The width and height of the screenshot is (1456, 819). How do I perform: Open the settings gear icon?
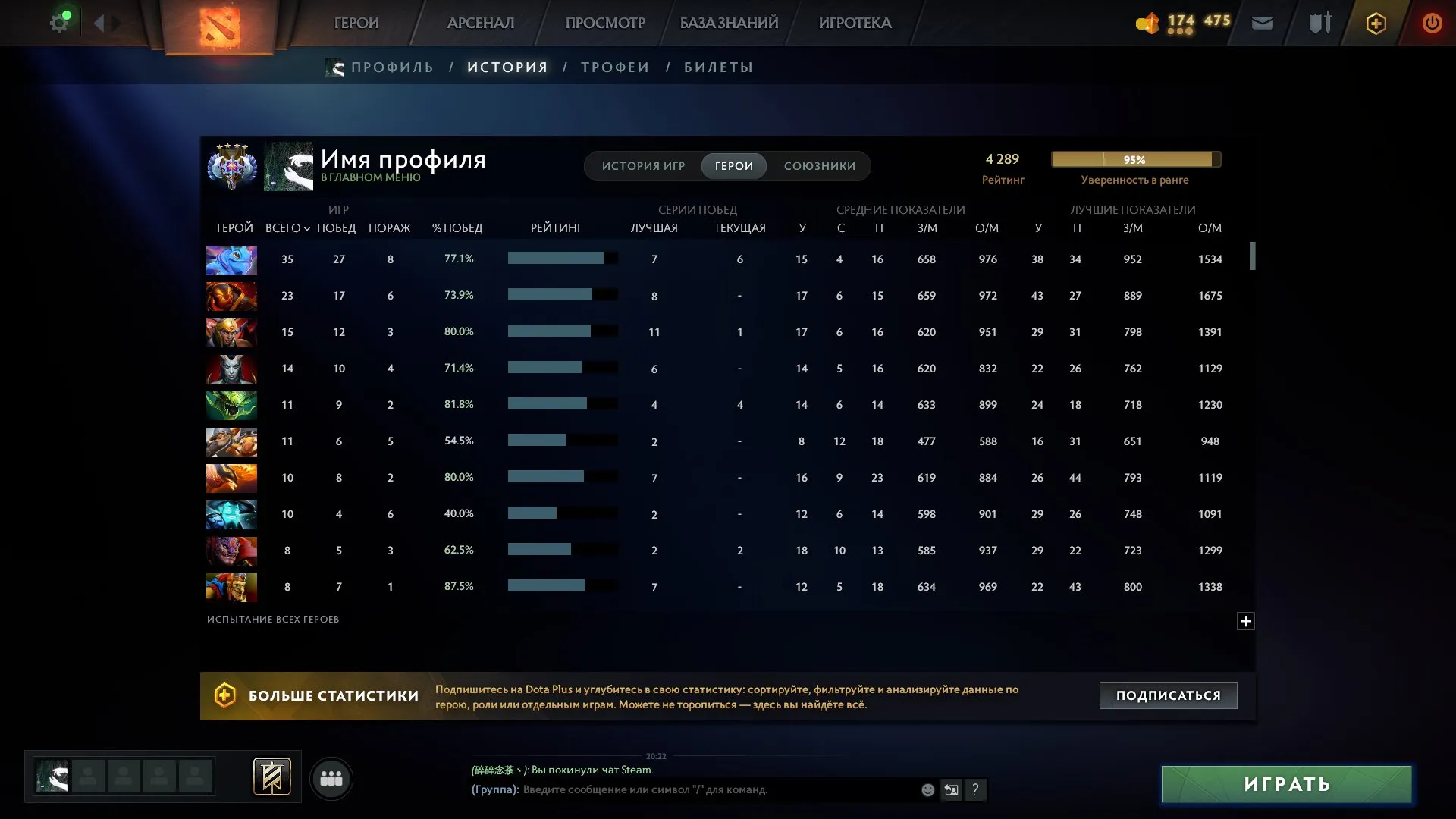coord(59,23)
